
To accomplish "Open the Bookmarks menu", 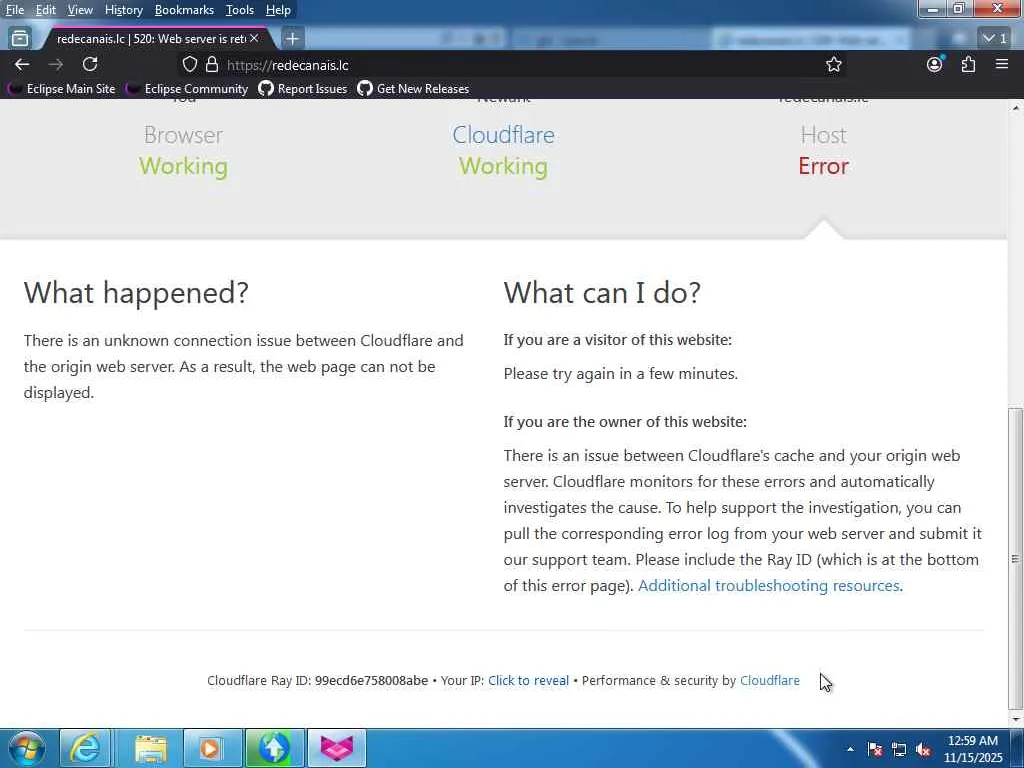I will tap(184, 10).
